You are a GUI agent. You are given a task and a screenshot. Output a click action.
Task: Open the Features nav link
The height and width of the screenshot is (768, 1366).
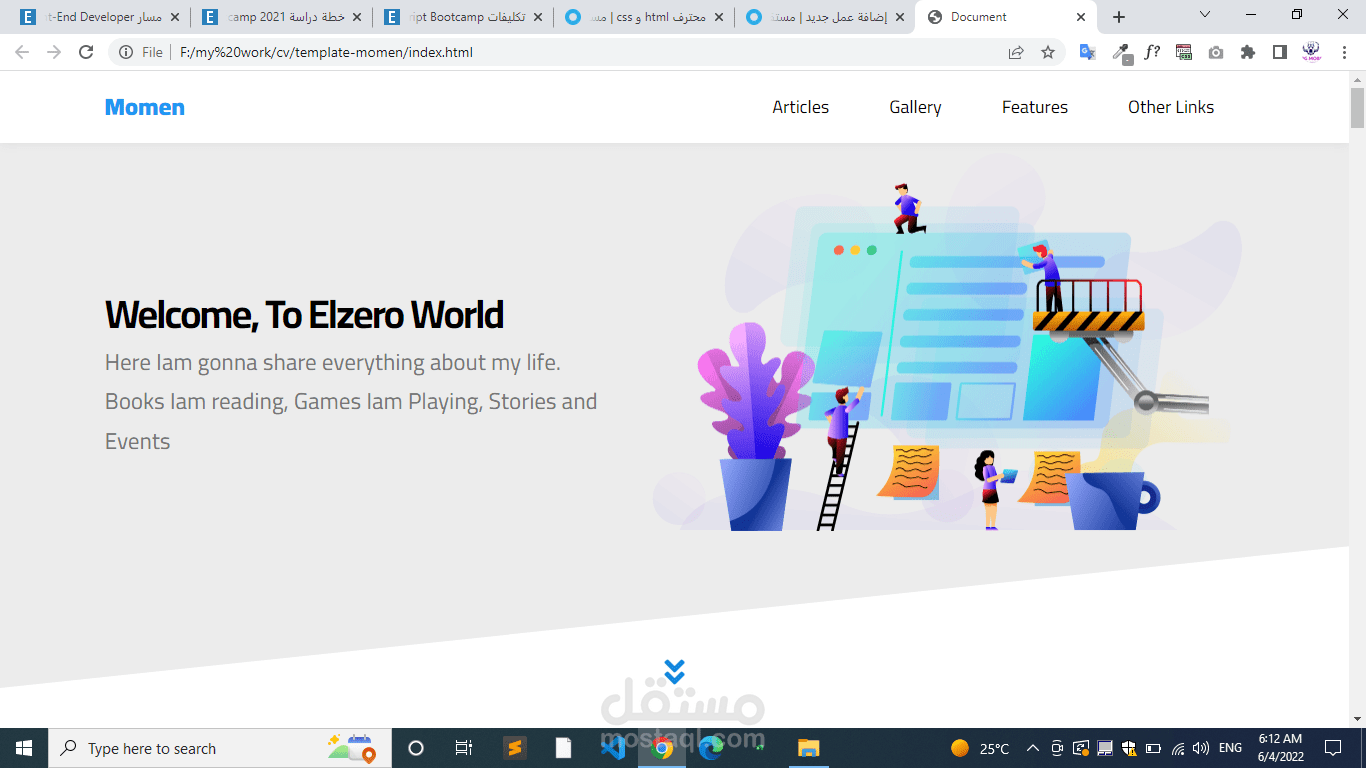(1034, 107)
